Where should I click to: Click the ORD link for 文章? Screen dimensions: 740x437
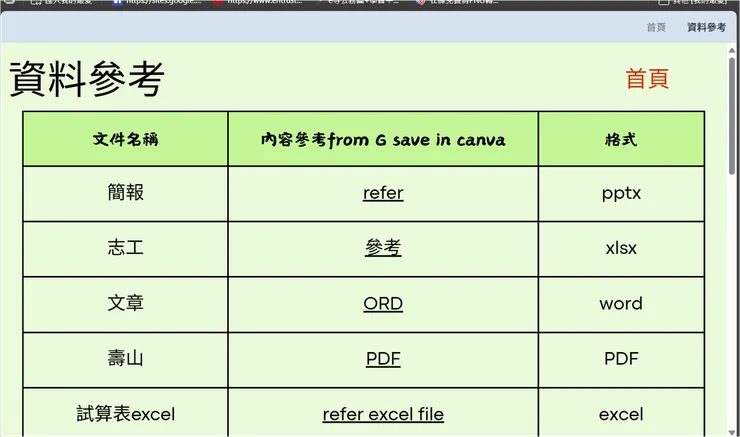(x=383, y=303)
